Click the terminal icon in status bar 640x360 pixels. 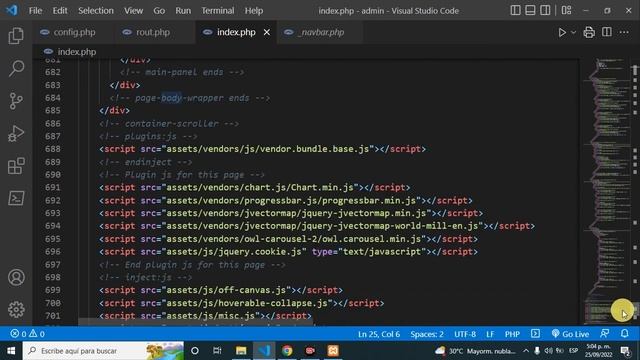tap(535, 334)
